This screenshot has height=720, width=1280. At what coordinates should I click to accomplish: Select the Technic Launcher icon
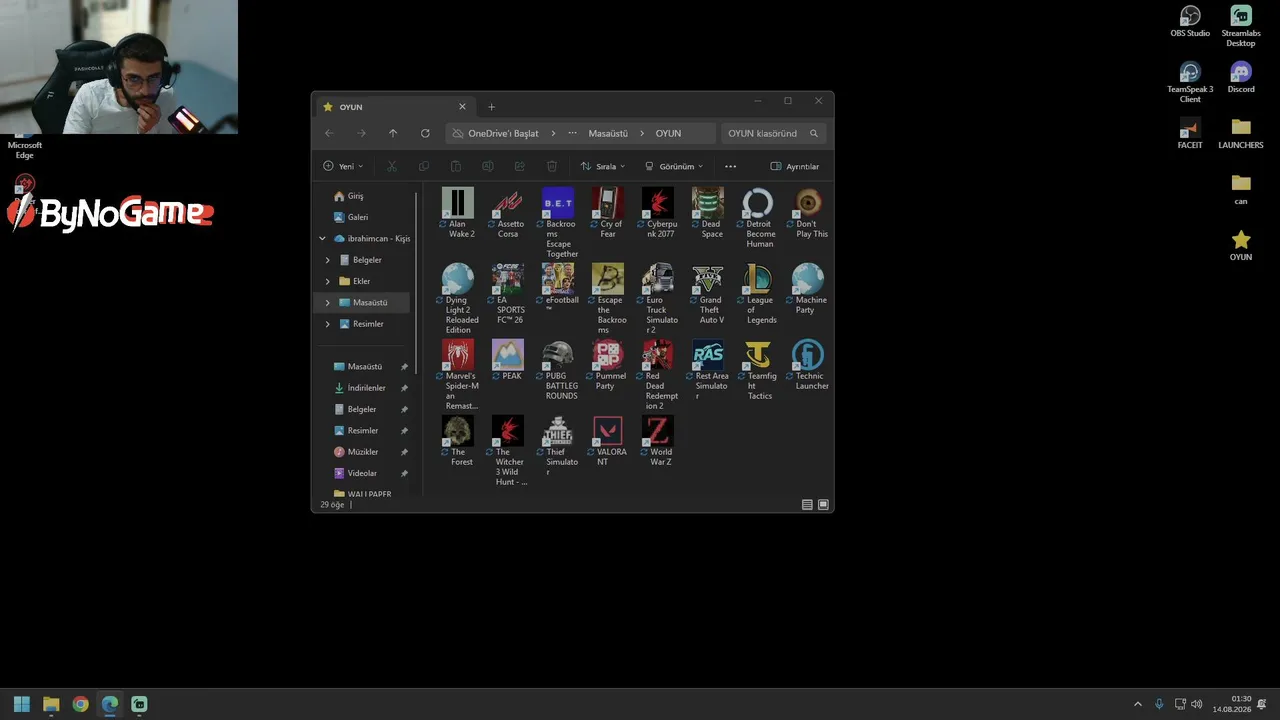point(808,355)
